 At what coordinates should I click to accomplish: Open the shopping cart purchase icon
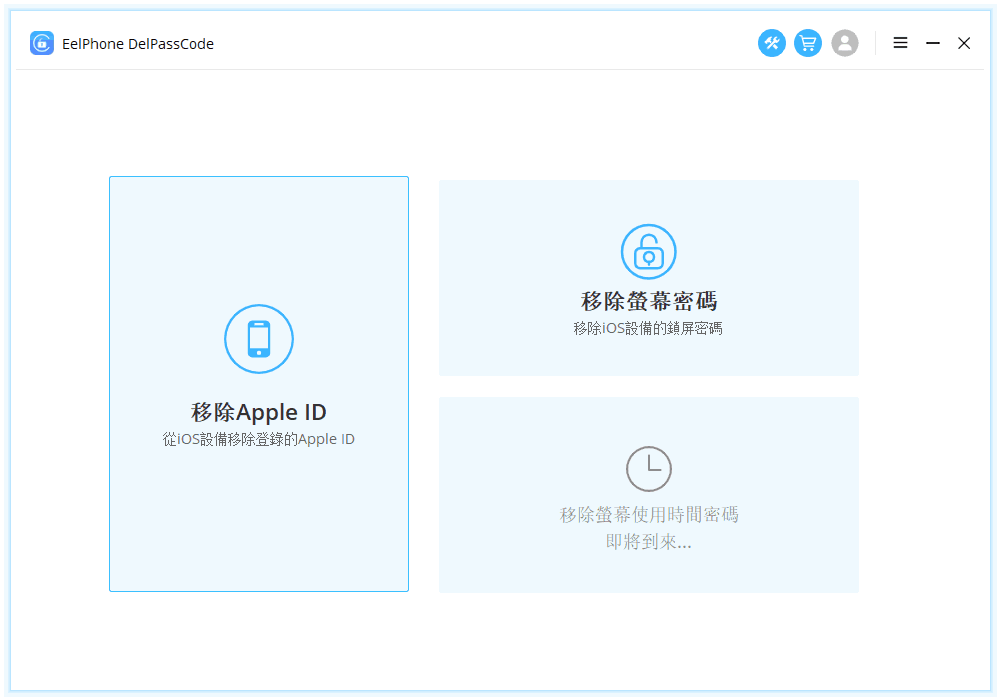[x=808, y=43]
